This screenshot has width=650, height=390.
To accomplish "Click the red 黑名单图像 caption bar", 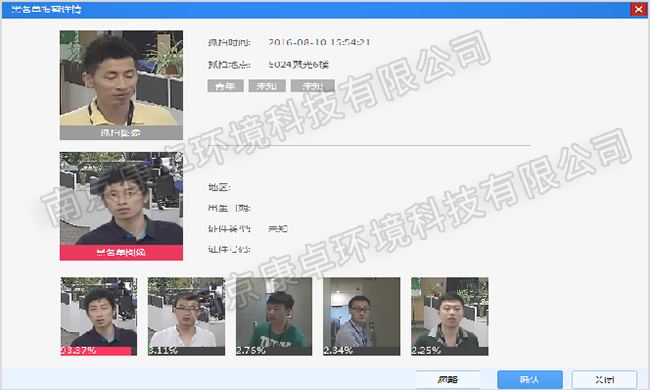I will pos(121,252).
